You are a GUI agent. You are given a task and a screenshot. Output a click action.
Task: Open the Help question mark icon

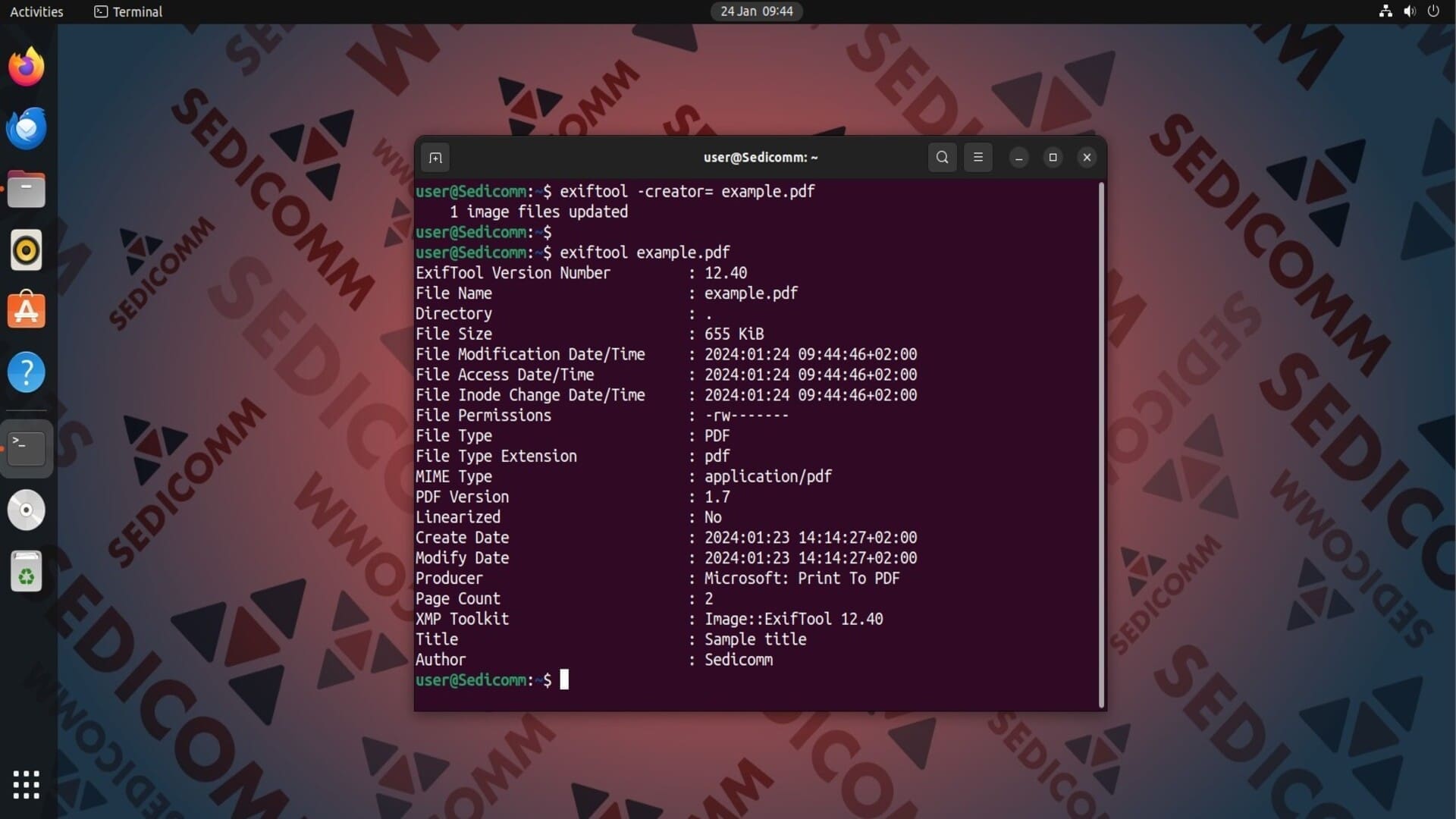tap(27, 372)
